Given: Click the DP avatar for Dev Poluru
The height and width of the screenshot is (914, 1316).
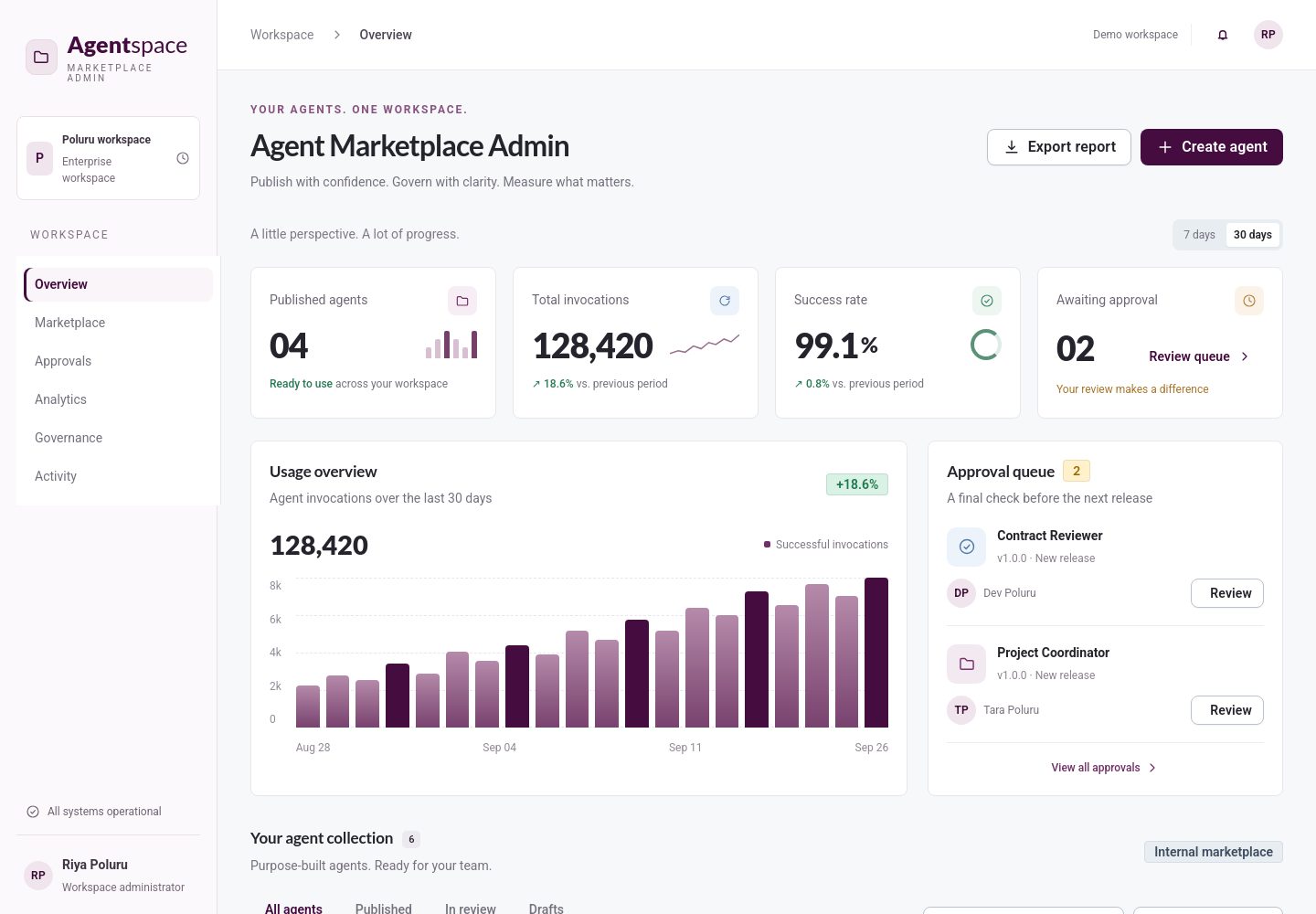Looking at the screenshot, I should 961,593.
